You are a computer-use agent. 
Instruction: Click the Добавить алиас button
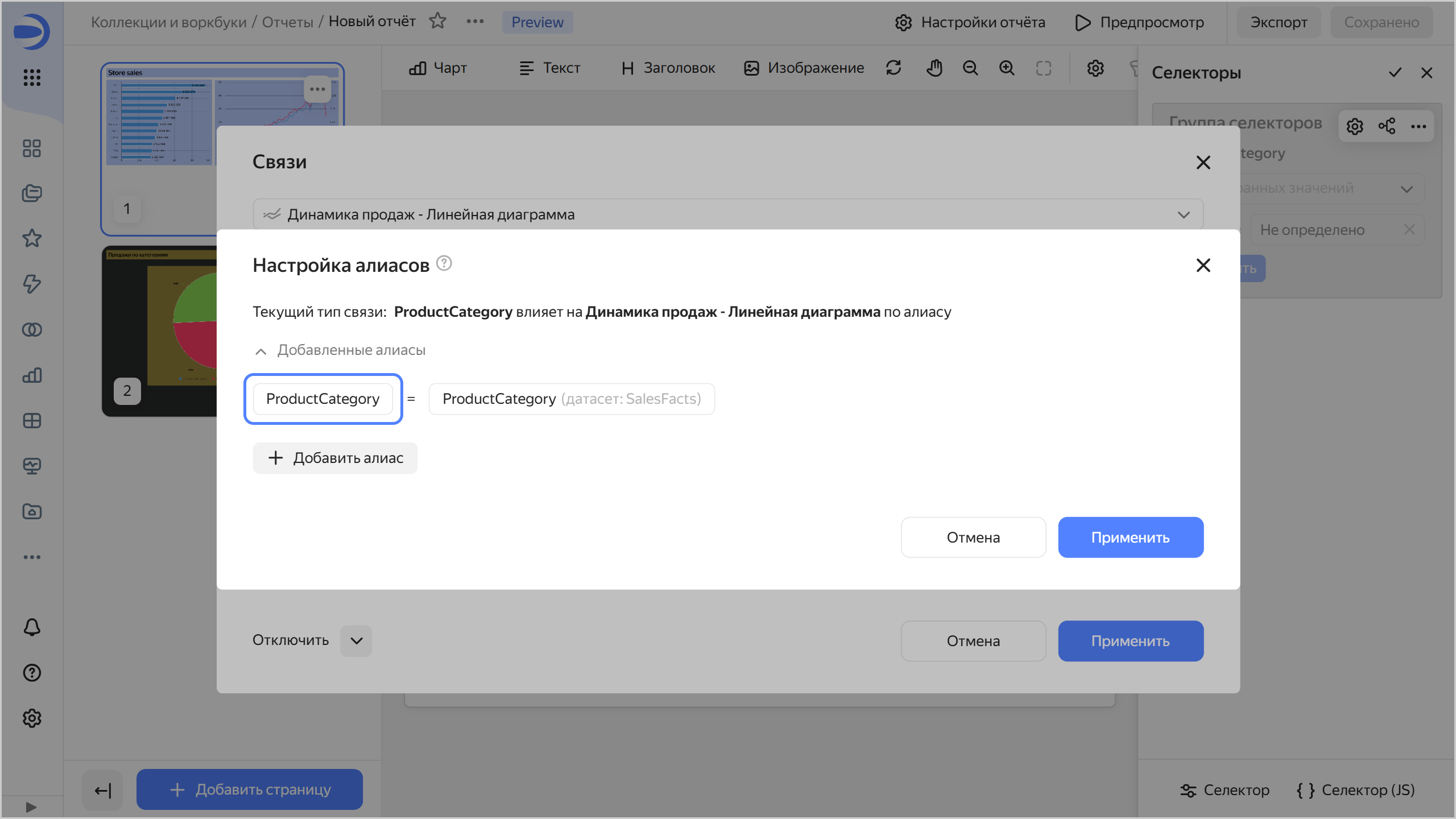click(335, 458)
